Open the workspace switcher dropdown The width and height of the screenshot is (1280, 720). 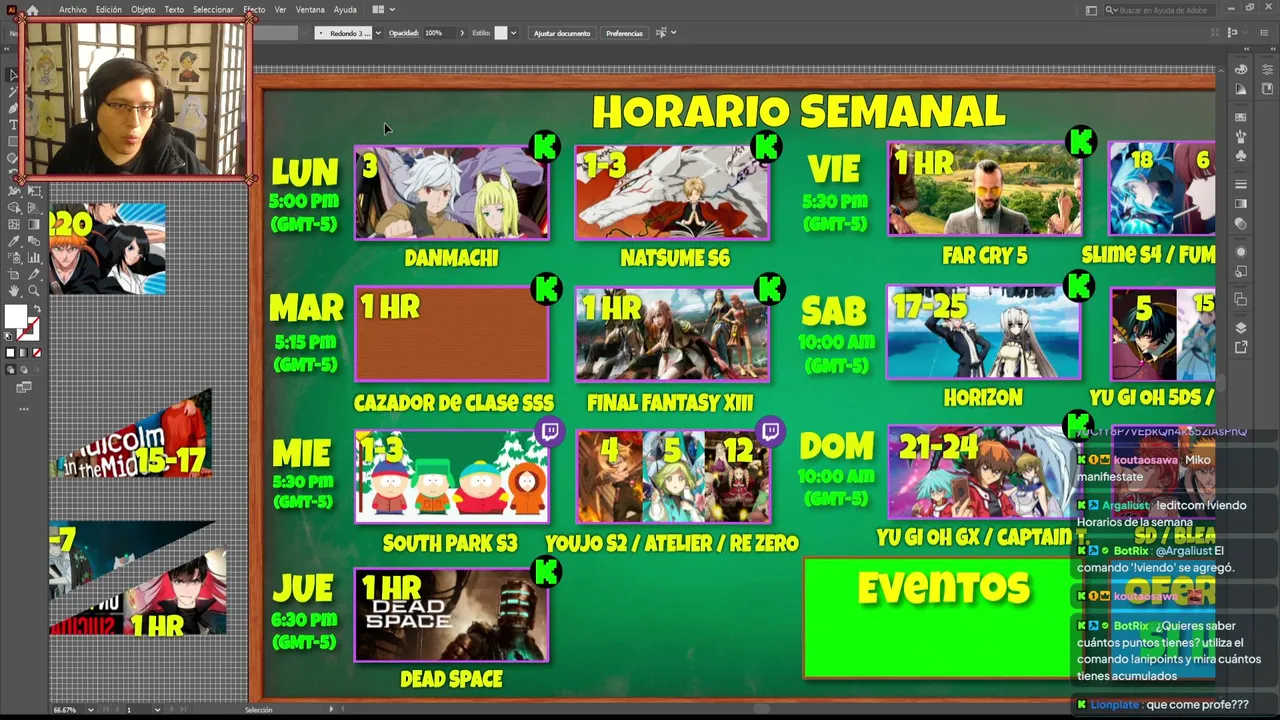point(1091,10)
